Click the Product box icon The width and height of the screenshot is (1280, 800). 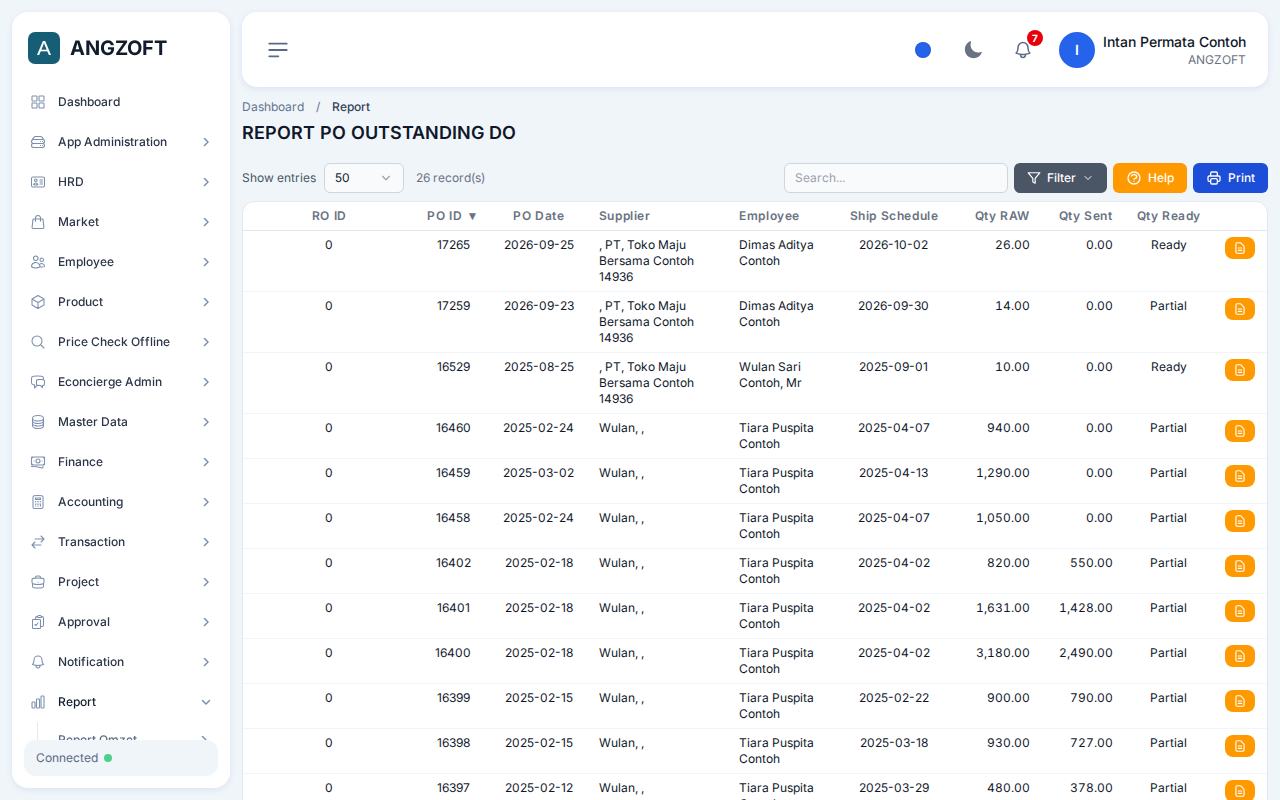pos(38,302)
